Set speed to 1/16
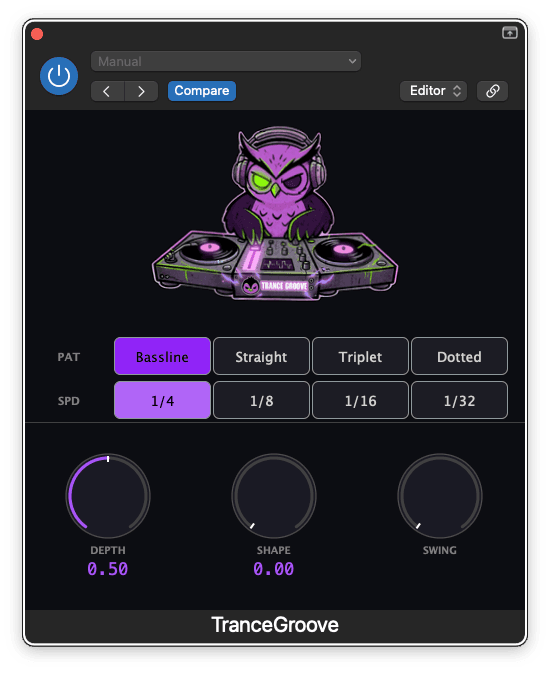The image size is (550, 673). click(x=360, y=400)
